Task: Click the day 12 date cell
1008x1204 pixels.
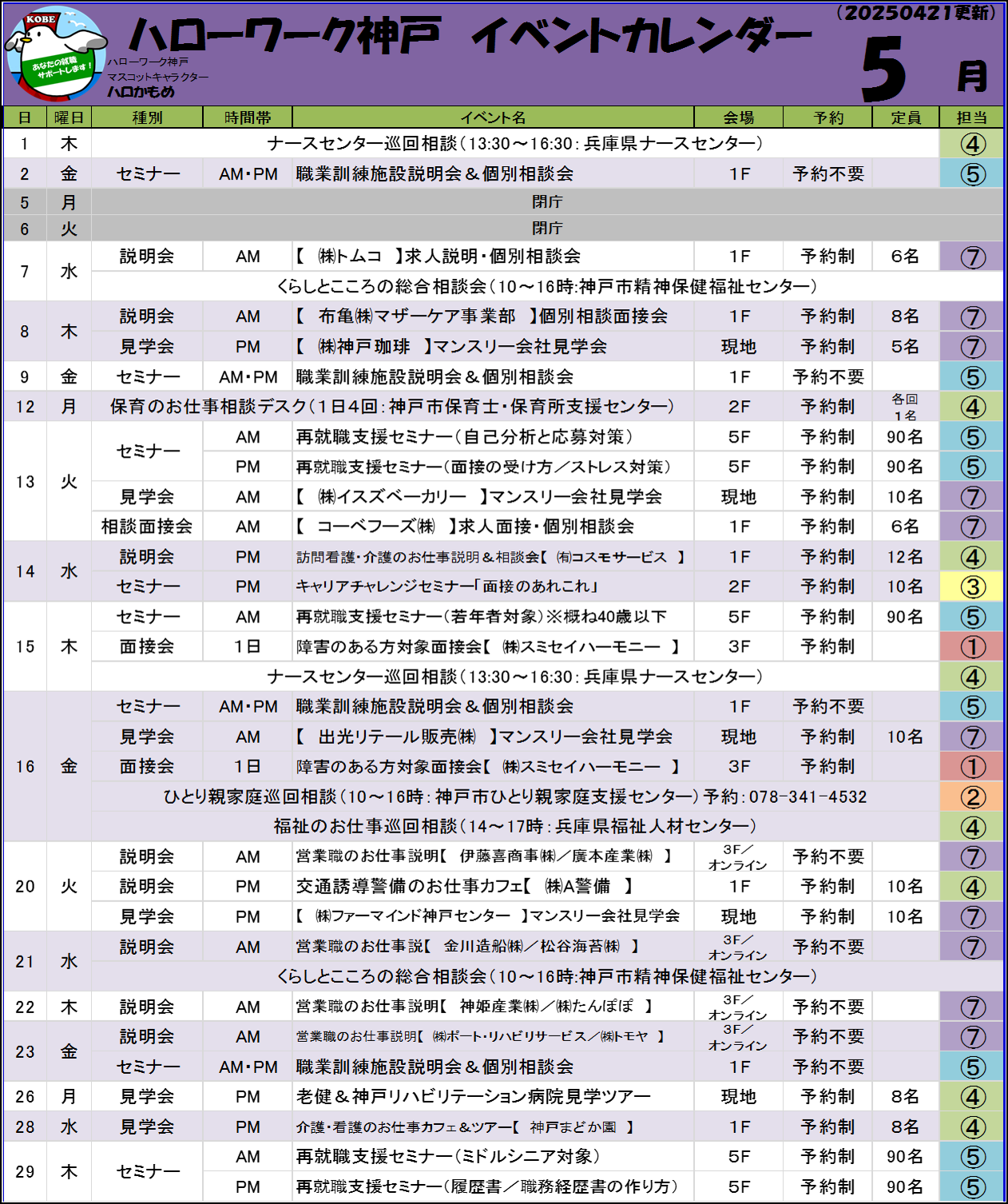Action: 25,407
